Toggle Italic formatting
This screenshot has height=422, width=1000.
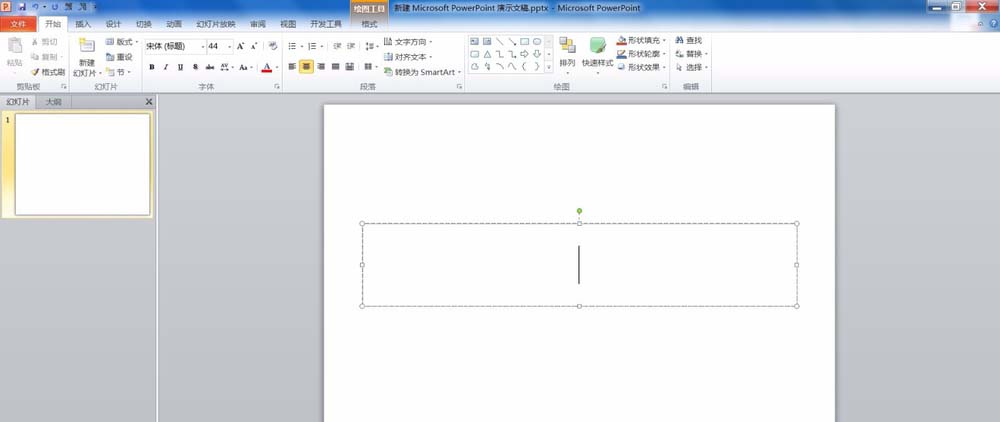[166, 67]
